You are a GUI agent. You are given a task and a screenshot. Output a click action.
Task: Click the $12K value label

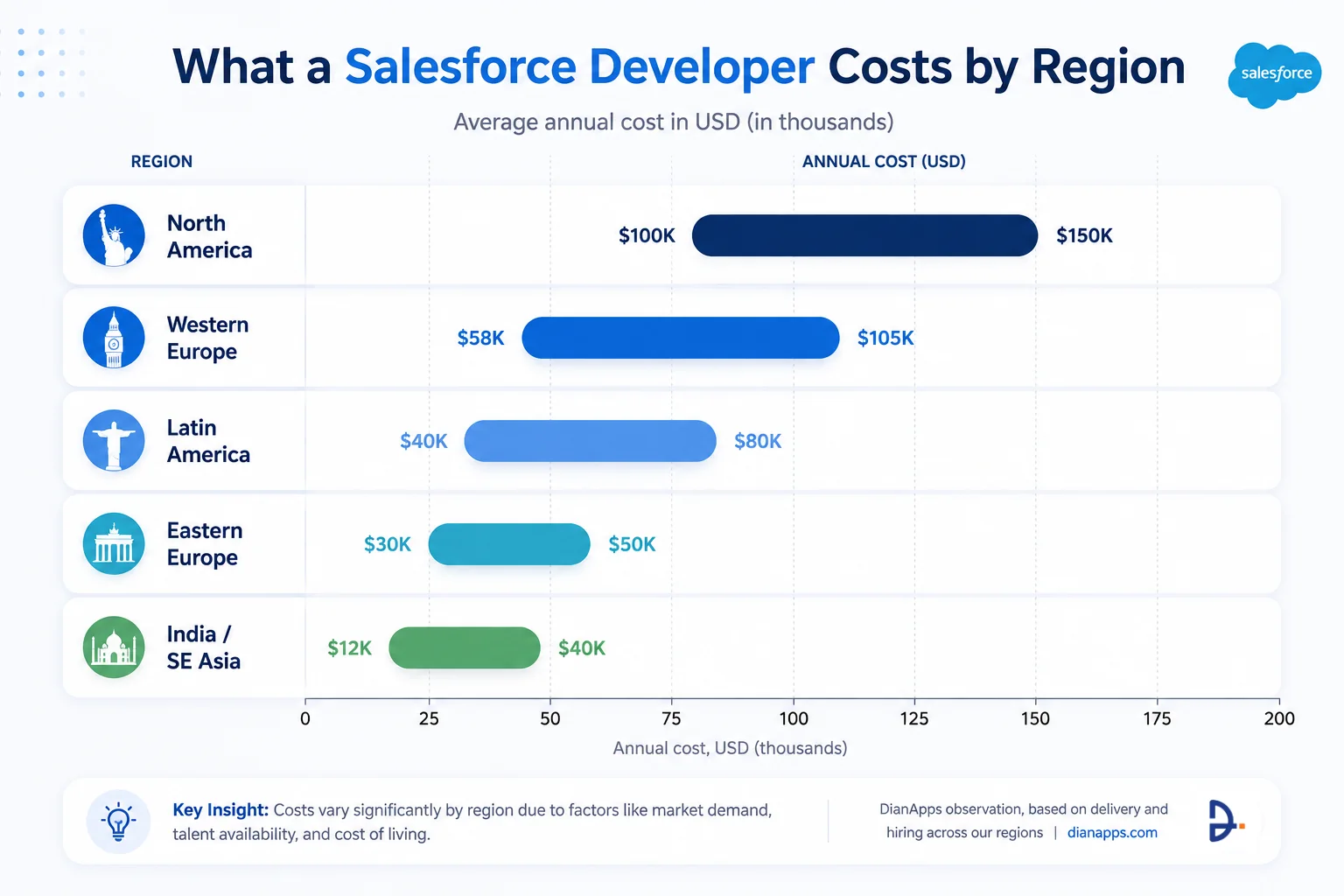[349, 648]
